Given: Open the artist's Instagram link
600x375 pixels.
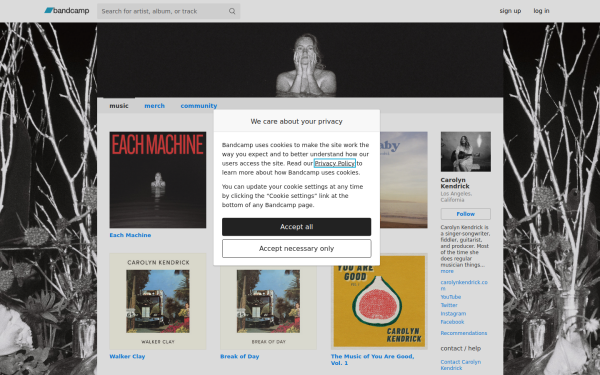Looking at the screenshot, I should tap(453, 314).
